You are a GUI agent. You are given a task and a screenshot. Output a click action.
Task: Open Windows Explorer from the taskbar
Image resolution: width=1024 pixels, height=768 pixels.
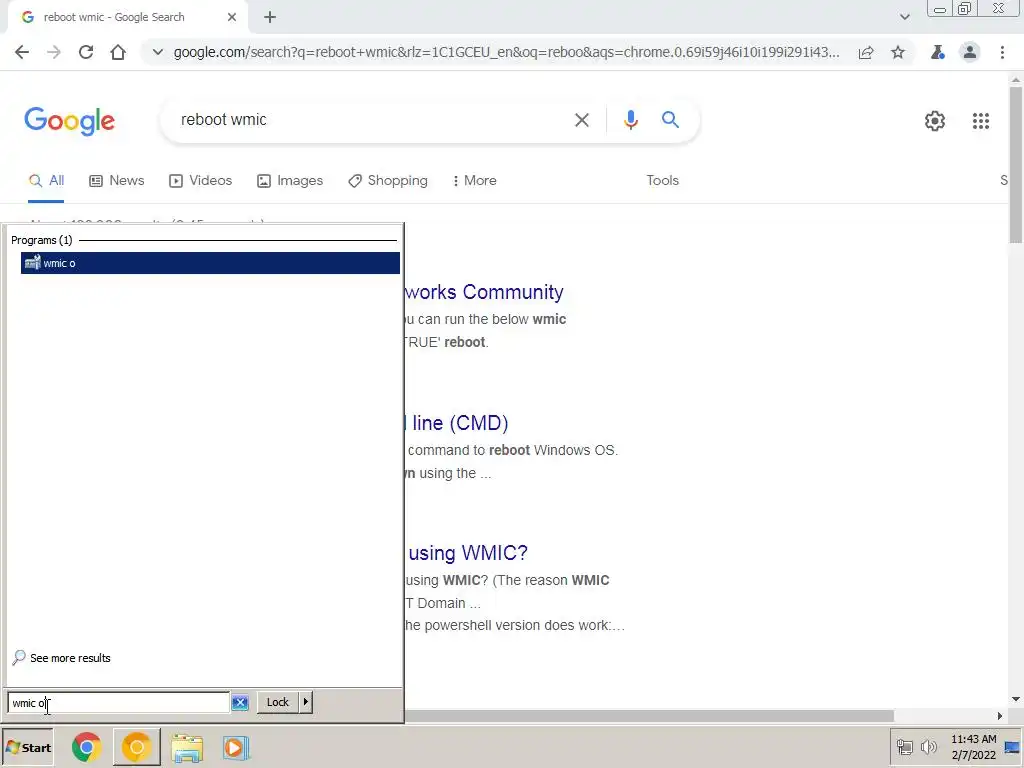pyautogui.click(x=187, y=748)
